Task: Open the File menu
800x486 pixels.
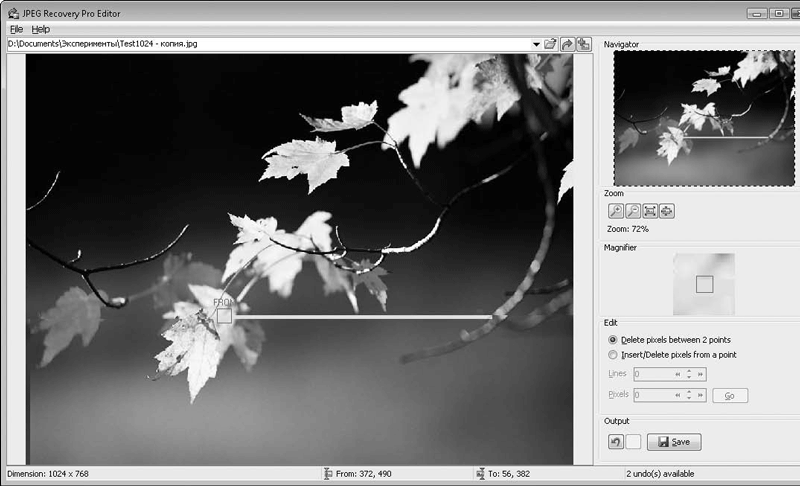Action: click(16, 30)
